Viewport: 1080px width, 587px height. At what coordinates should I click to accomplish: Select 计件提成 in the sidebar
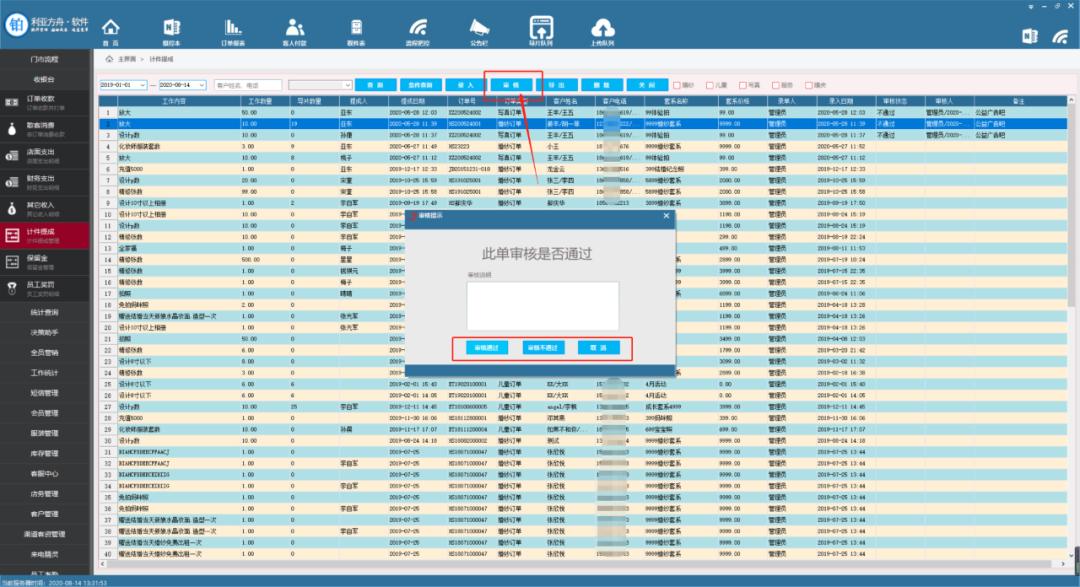(x=45, y=236)
